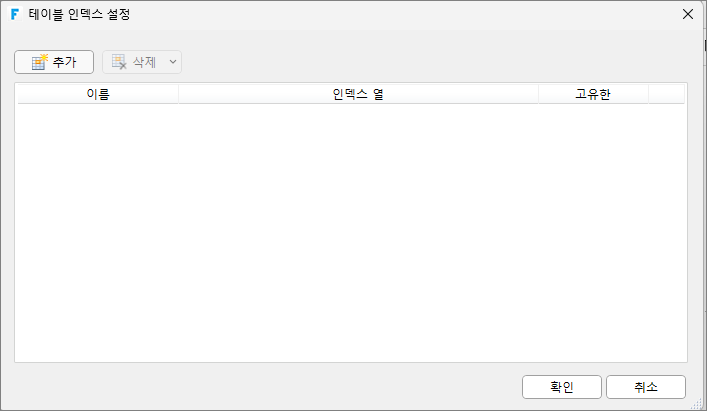
Task: Click the add-table icon in 추가 button
Action: (x=40, y=62)
